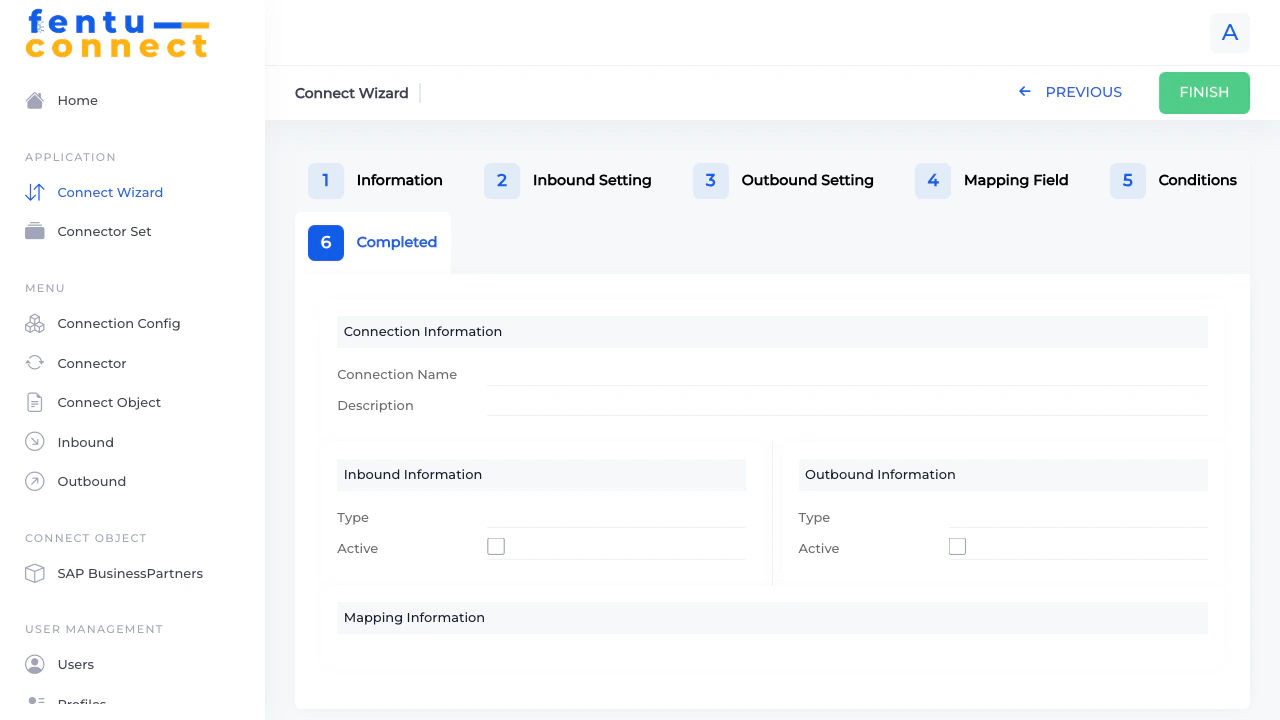Click the Connect Wizard page title
Screen dimensions: 1280x720
(351, 93)
